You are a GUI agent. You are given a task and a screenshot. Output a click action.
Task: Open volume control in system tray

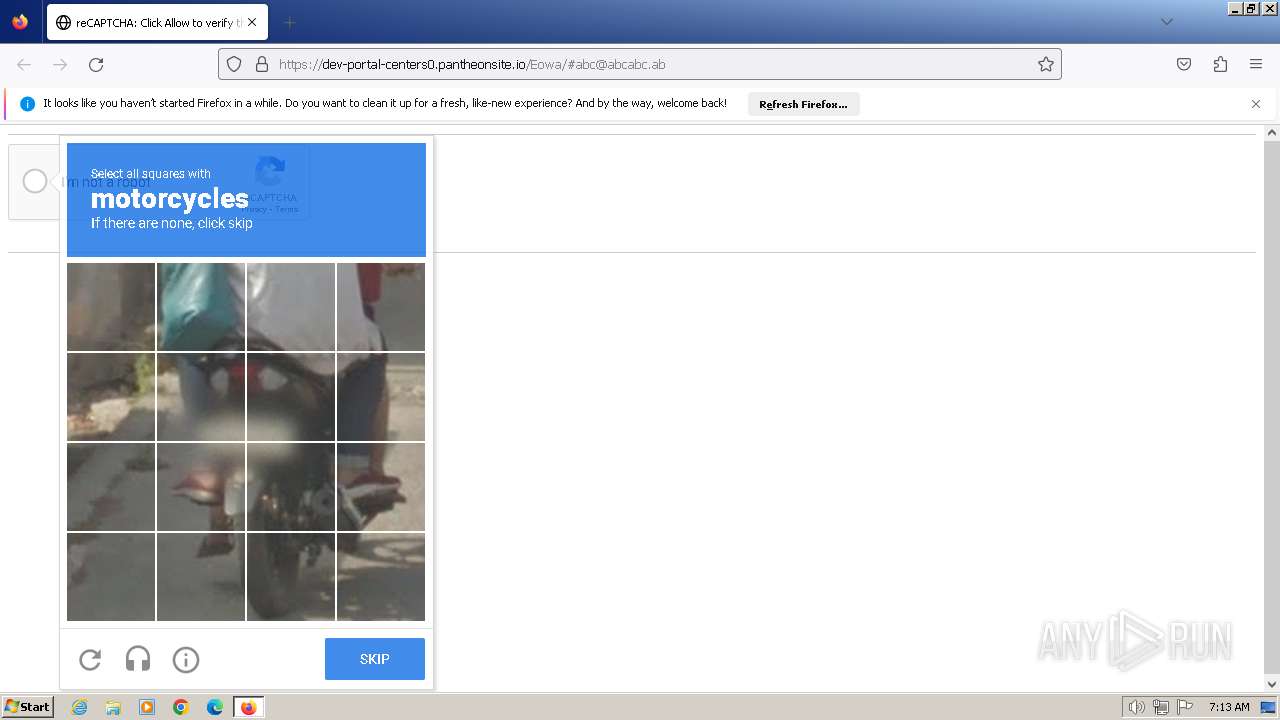click(1136, 707)
